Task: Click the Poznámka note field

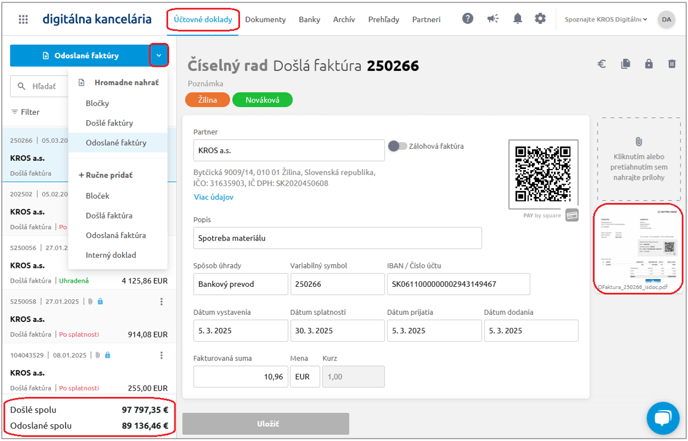Action: pyautogui.click(x=205, y=83)
